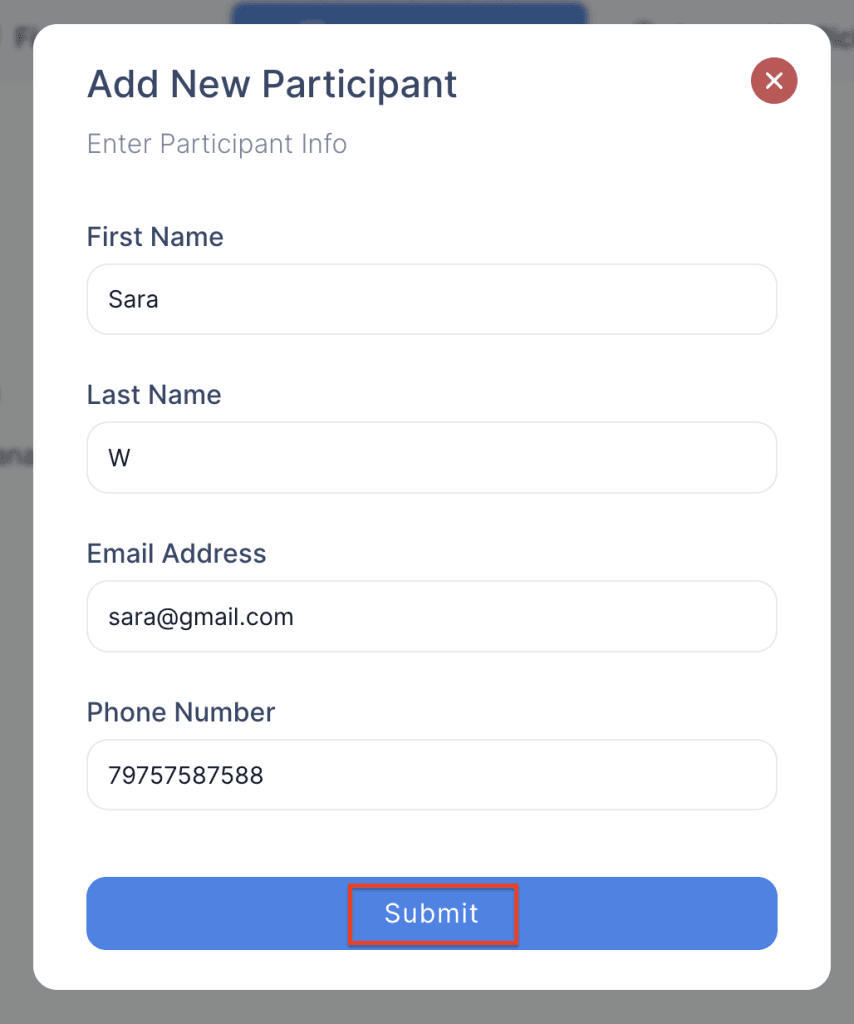Click into the Last Name field

point(432,457)
